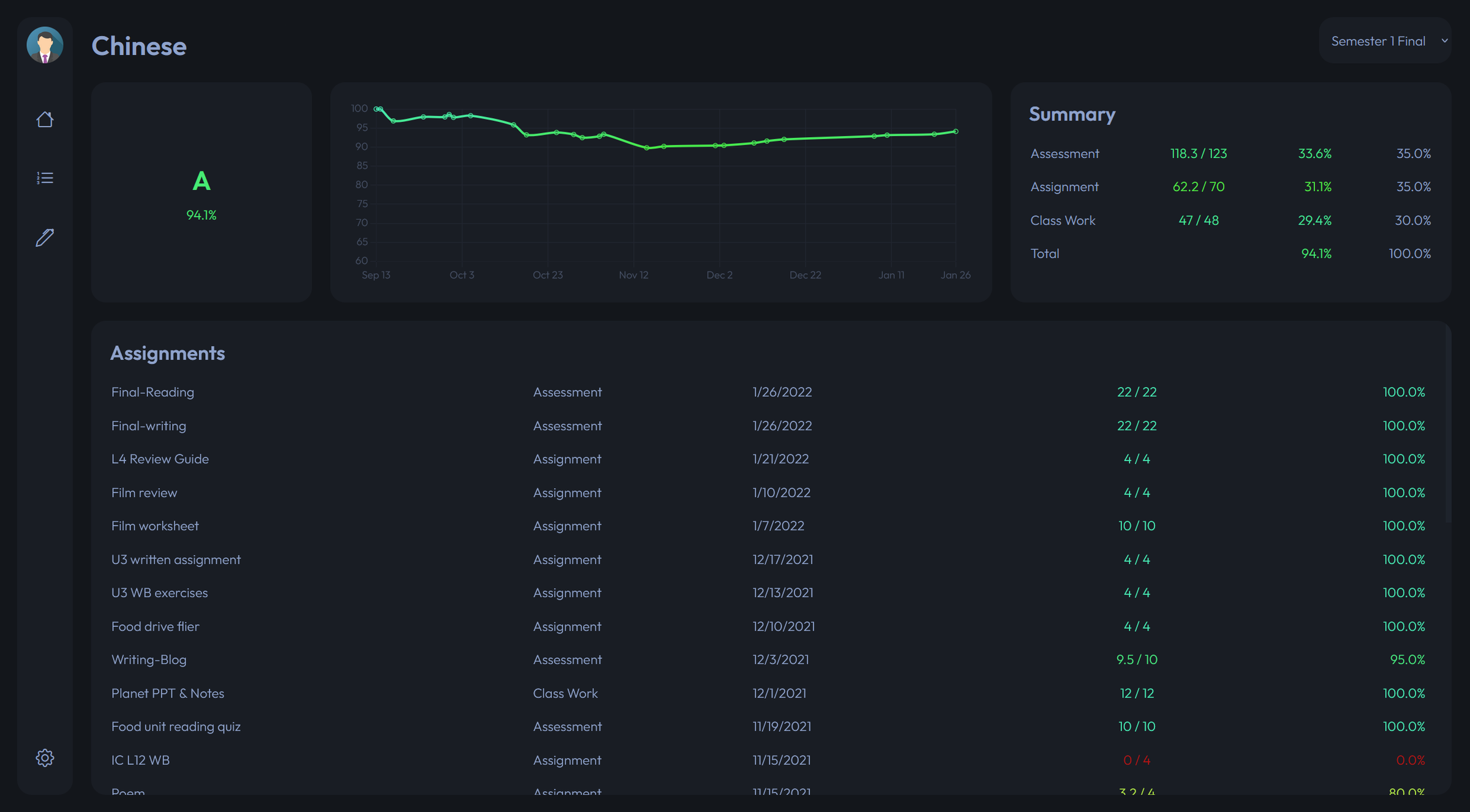Open the home dashboard via the house icon
Screen dimensions: 1470x812
point(45,119)
